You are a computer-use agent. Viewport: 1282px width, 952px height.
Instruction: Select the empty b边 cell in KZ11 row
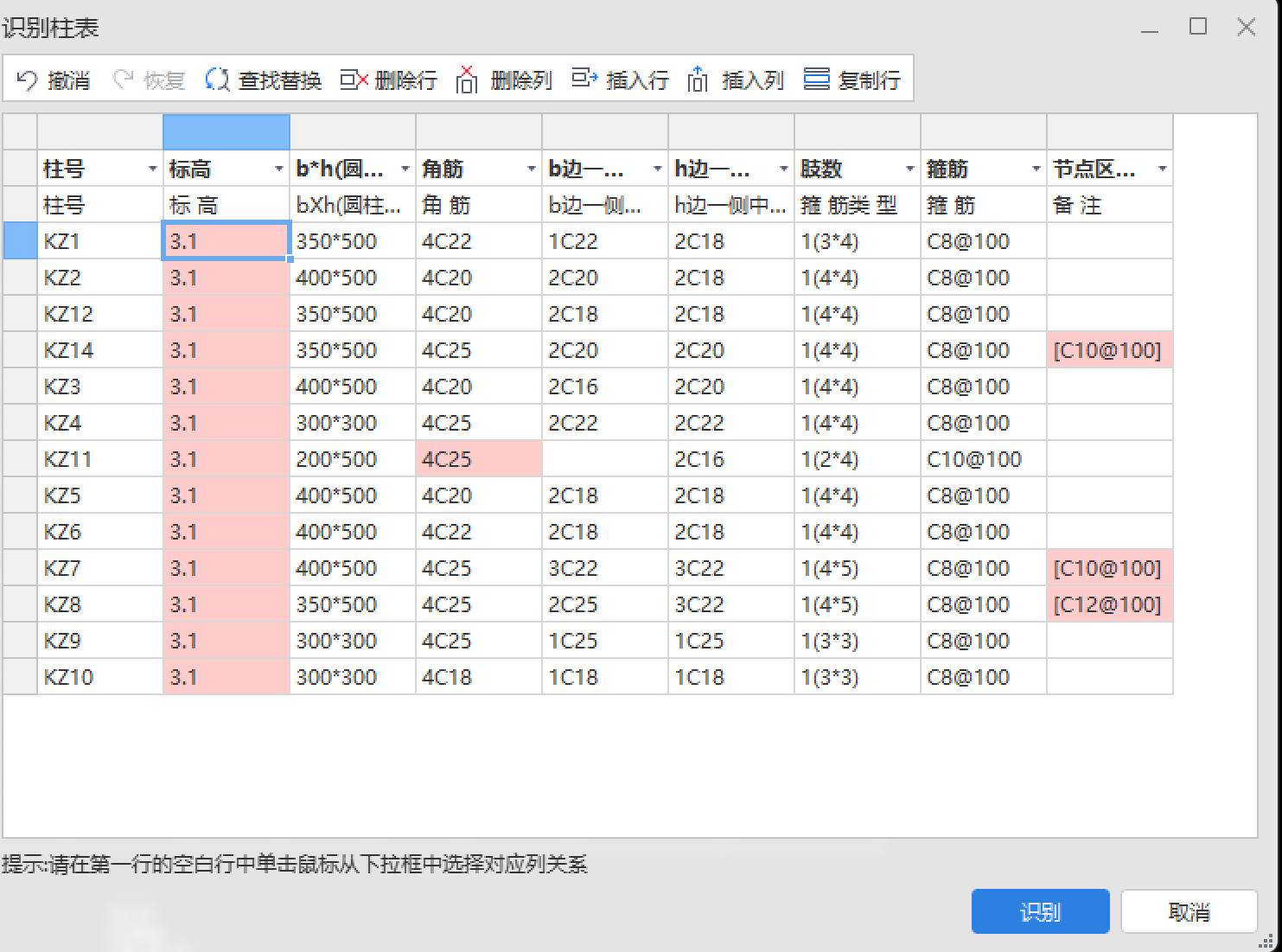click(605, 459)
